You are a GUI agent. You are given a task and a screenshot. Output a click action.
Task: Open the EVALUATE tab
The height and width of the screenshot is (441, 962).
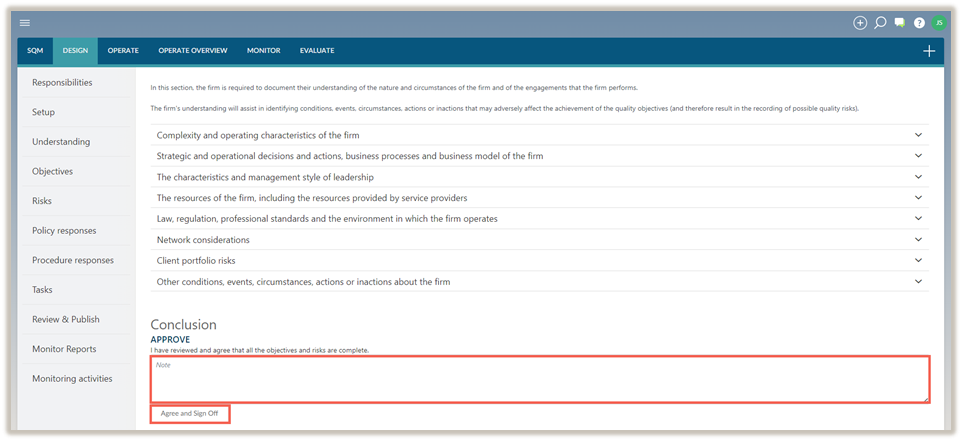pyautogui.click(x=317, y=51)
